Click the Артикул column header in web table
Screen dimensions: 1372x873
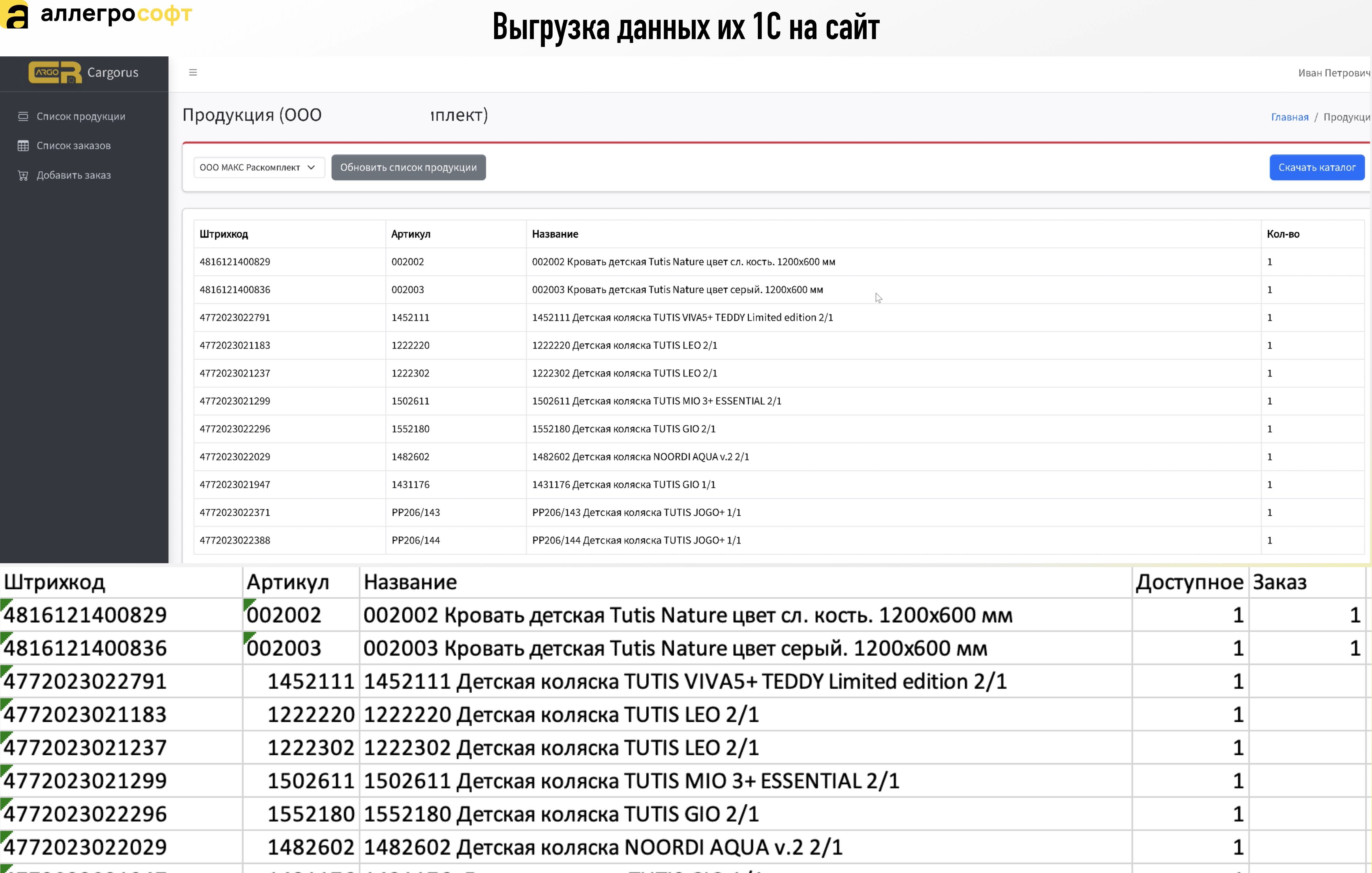[411, 234]
